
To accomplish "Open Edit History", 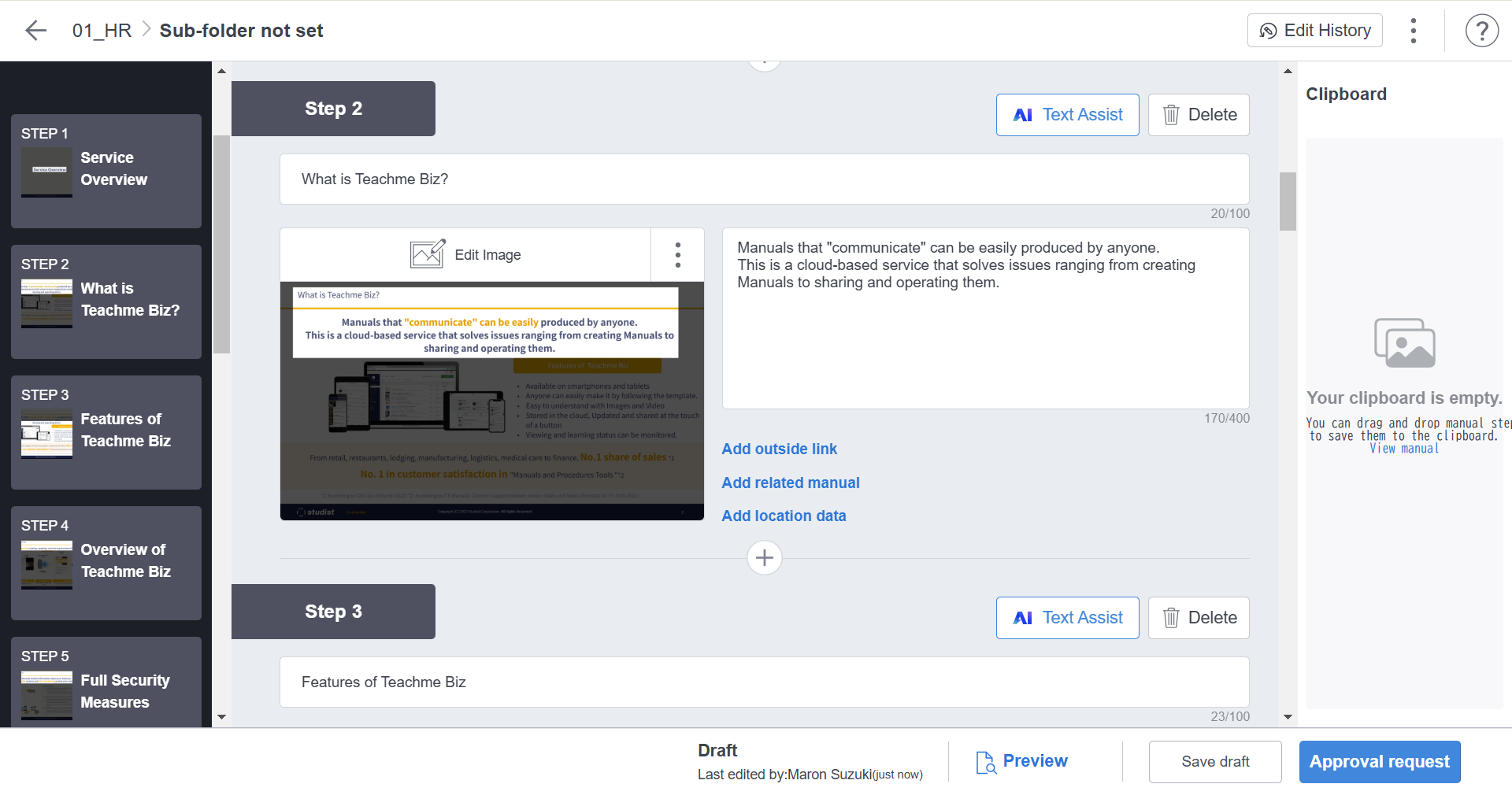I will coord(1314,31).
